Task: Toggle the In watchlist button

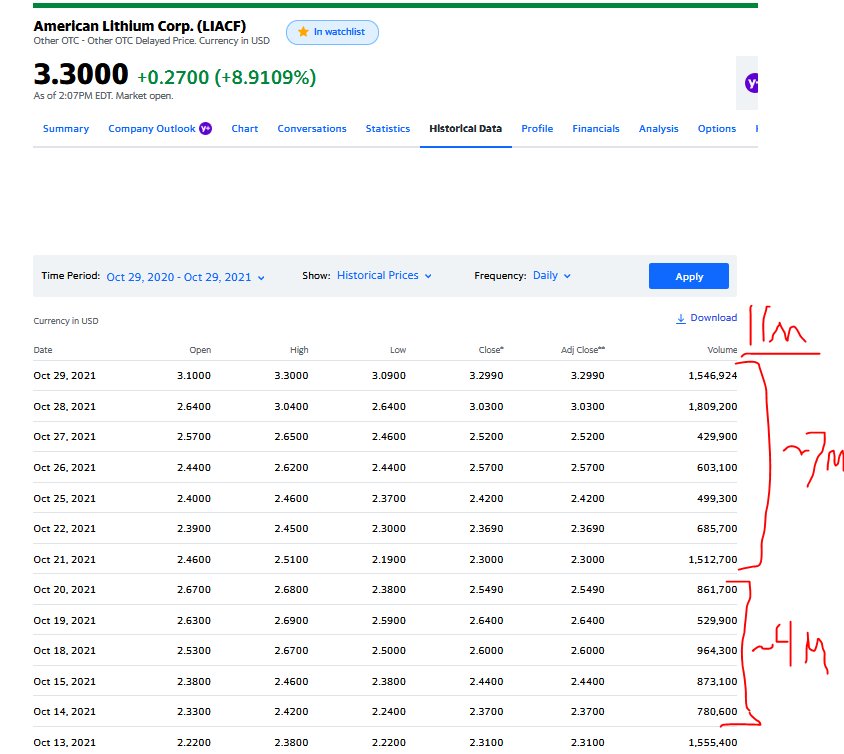Action: (332, 32)
